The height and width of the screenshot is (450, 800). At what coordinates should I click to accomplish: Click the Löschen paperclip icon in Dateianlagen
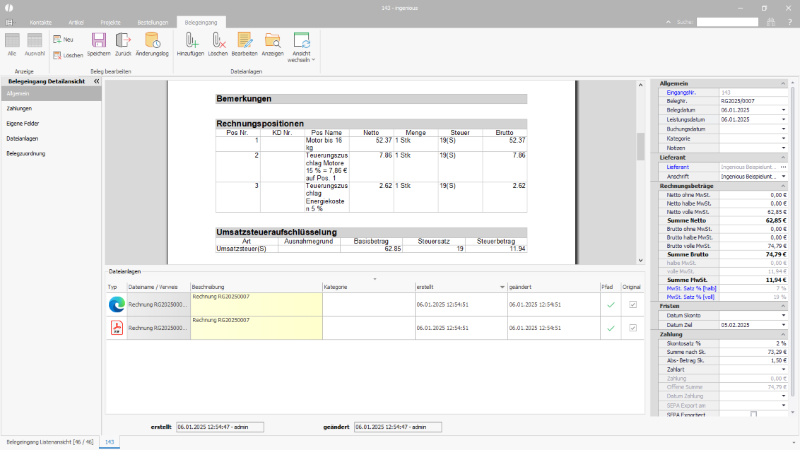pos(218,41)
